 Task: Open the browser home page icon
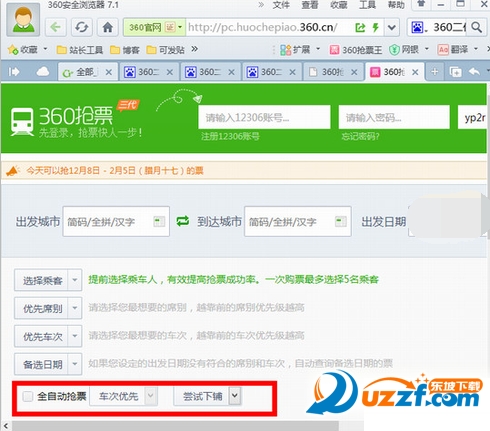click(107, 27)
